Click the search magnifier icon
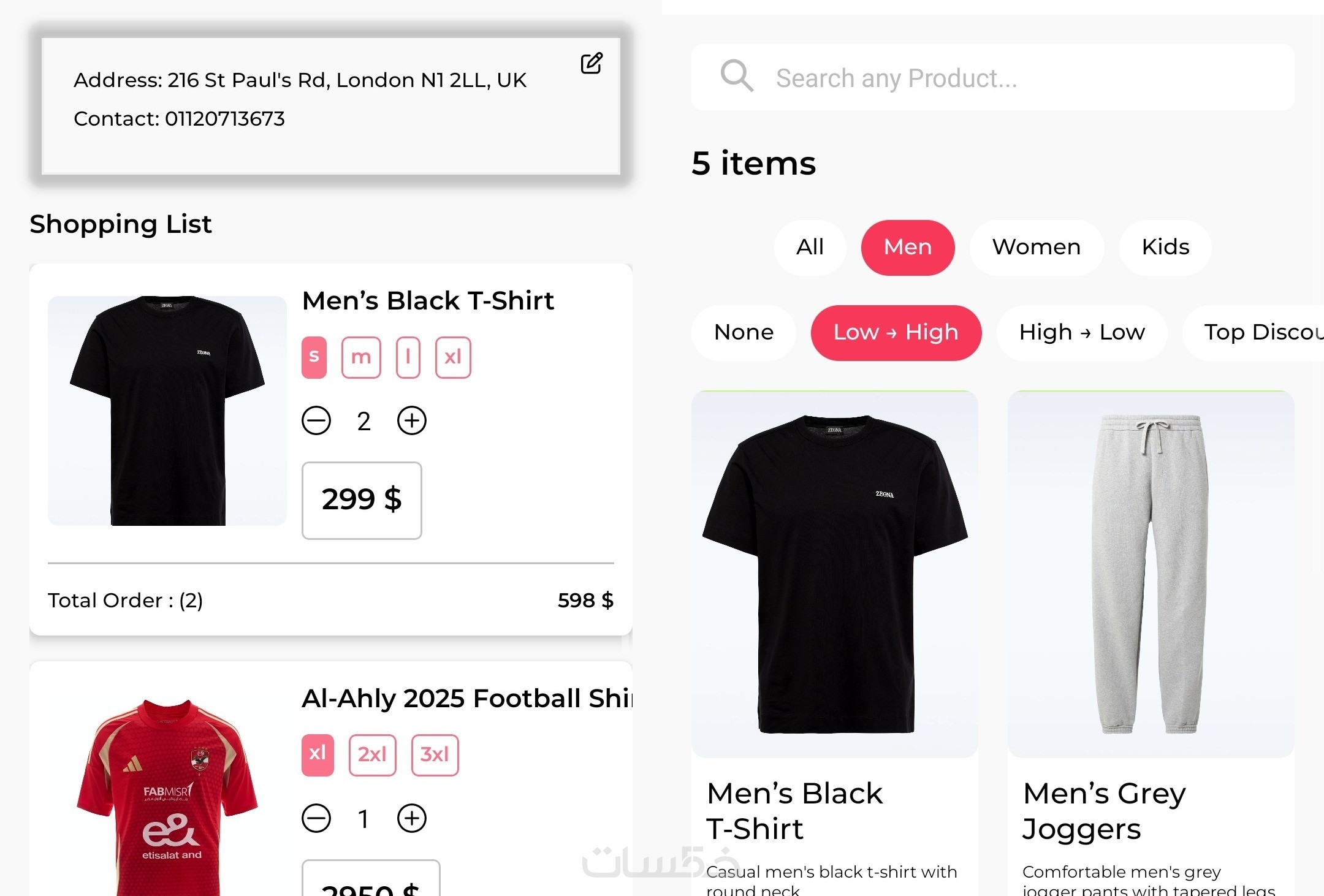This screenshot has width=1324, height=896. coord(736,77)
